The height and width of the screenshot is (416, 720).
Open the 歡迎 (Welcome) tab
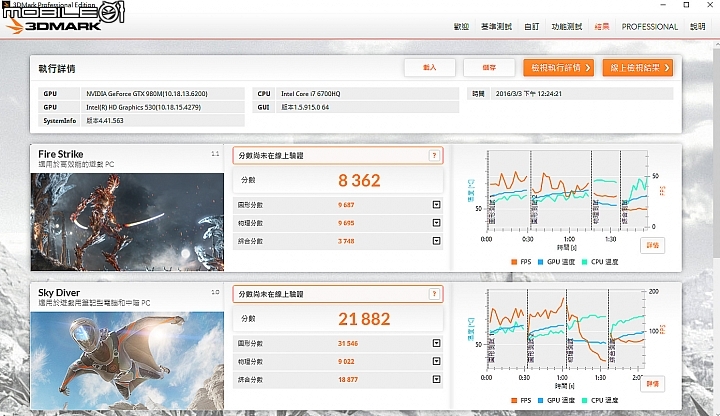pyautogui.click(x=461, y=27)
